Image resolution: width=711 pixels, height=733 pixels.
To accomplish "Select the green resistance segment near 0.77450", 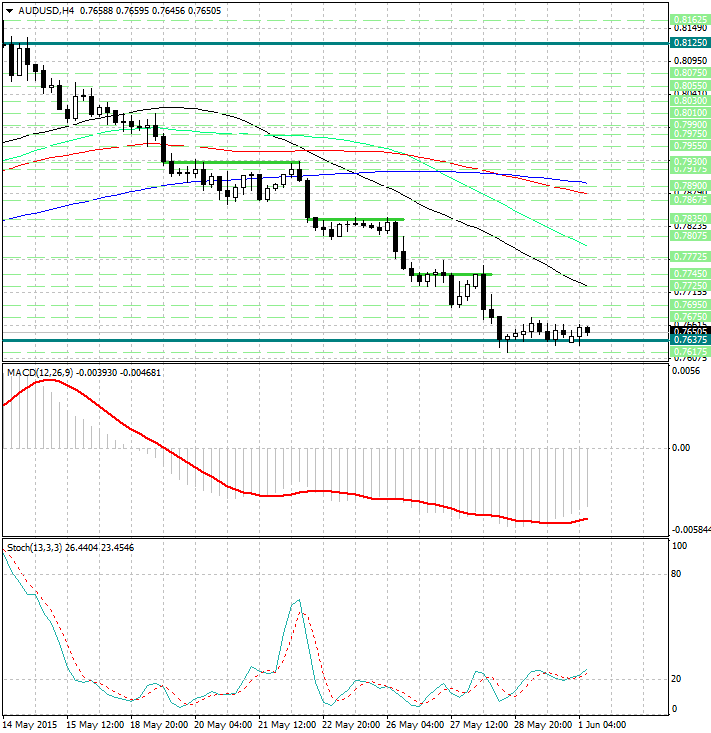I will click(451, 274).
